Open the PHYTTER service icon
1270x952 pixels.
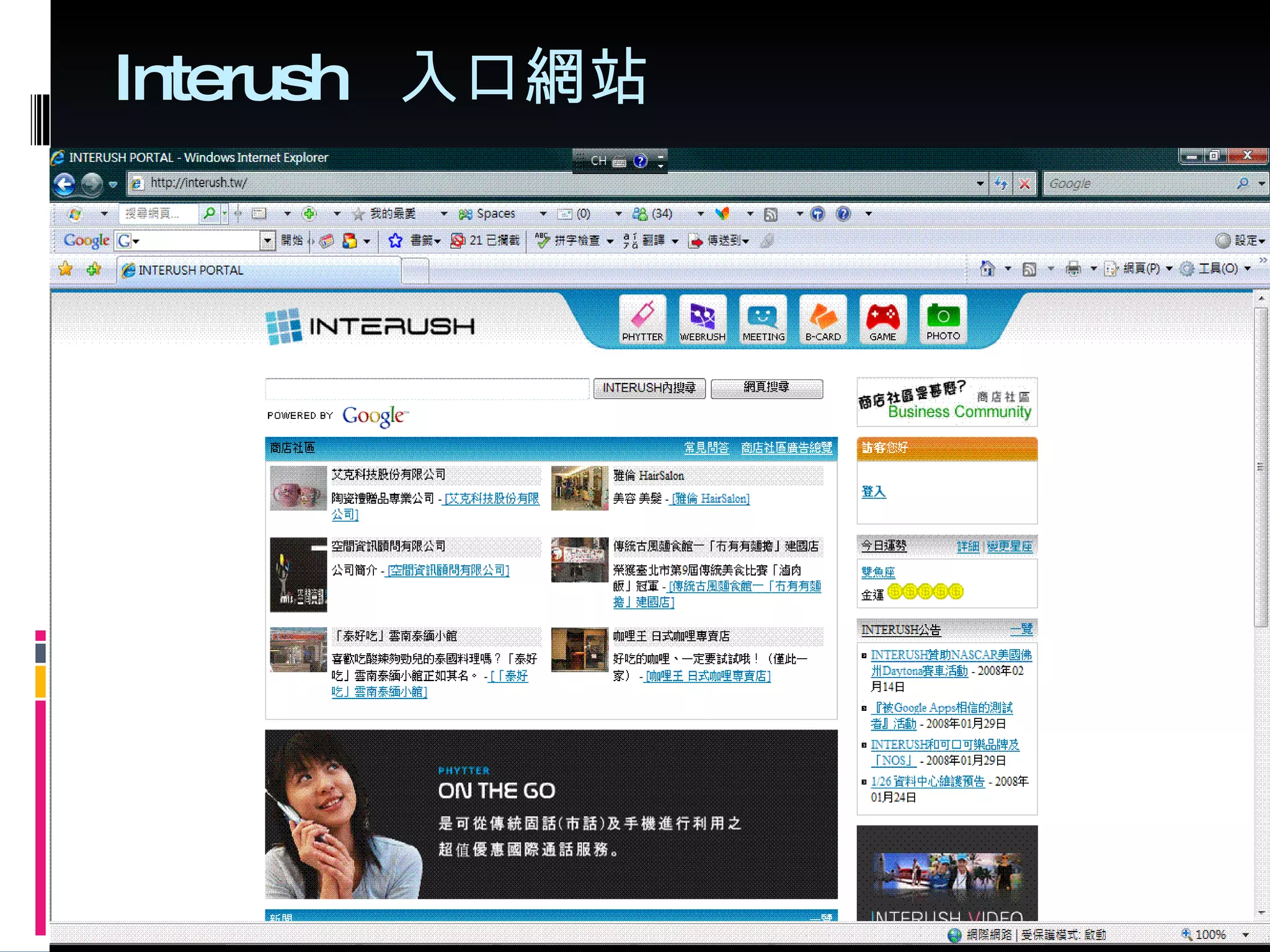642,319
